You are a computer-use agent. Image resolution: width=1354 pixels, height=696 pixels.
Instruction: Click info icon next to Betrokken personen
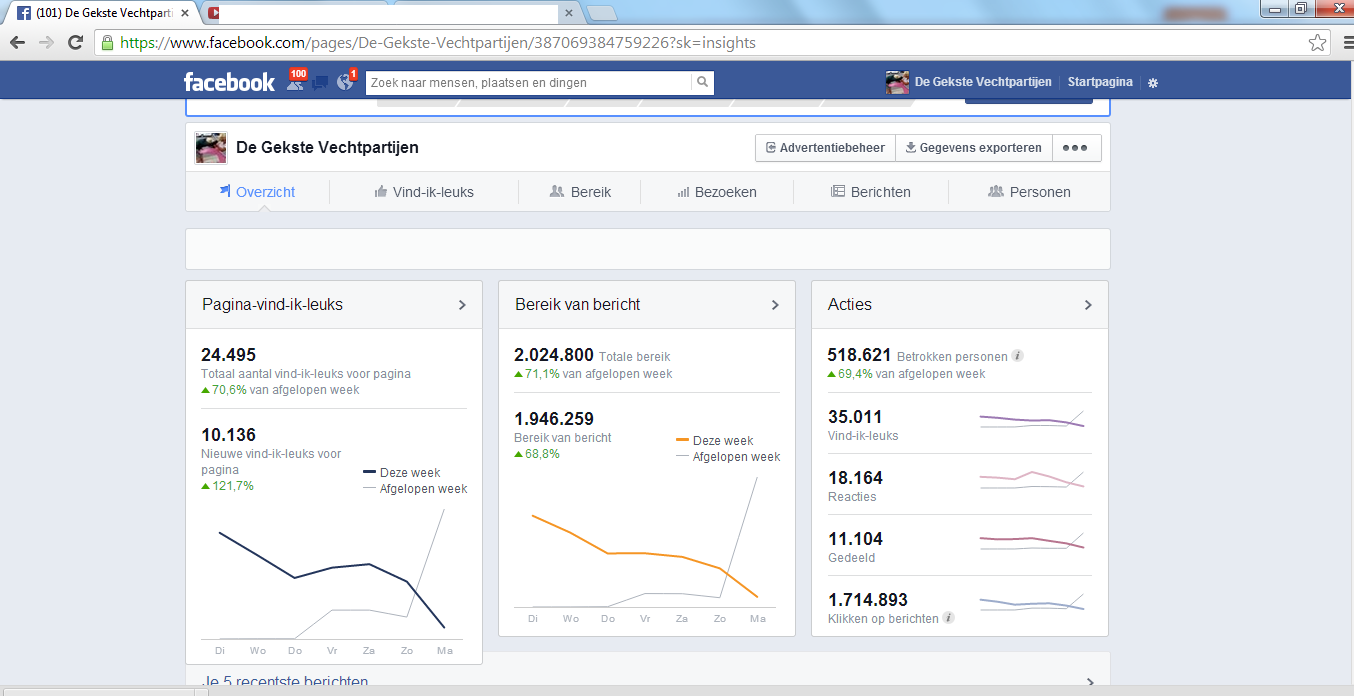click(1018, 356)
